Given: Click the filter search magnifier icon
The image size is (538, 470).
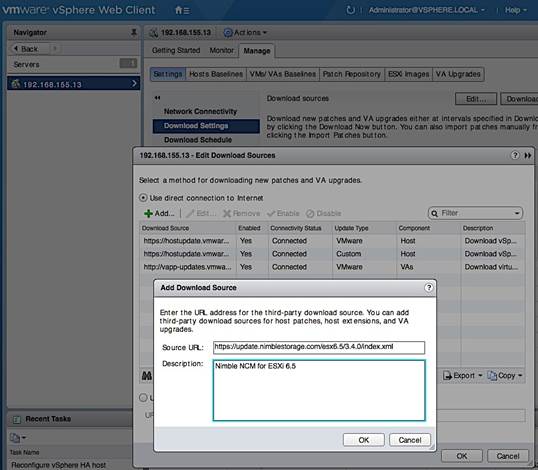Looking at the screenshot, I should click(434, 213).
